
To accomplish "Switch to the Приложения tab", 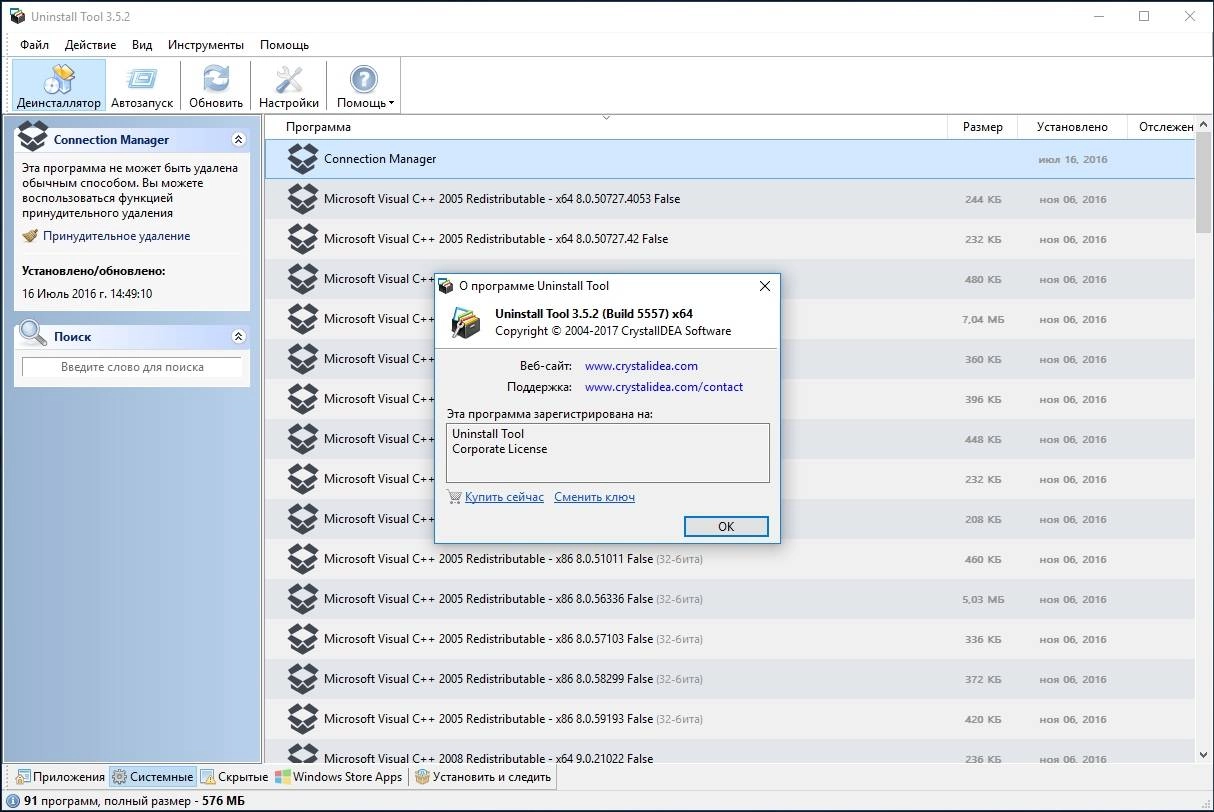I will pyautogui.click(x=59, y=777).
